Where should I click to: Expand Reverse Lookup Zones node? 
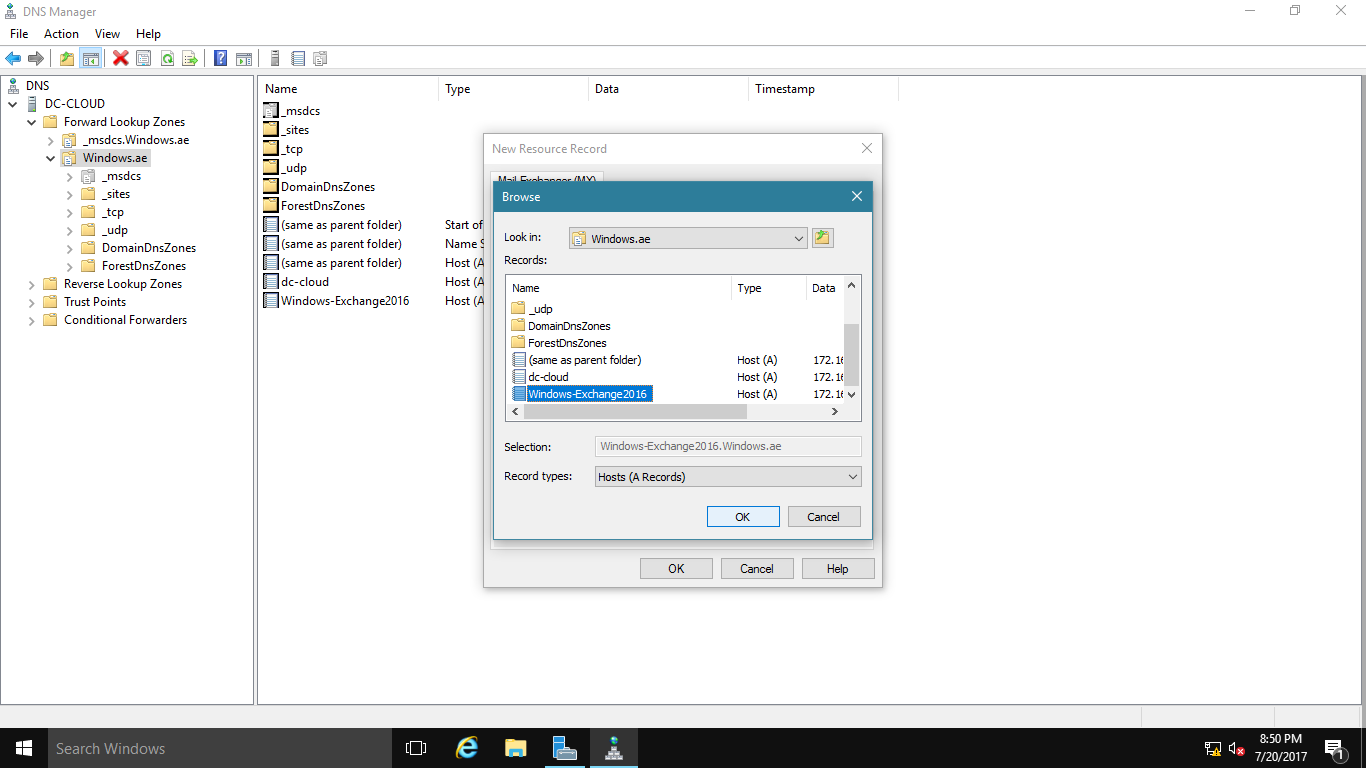tap(32, 284)
